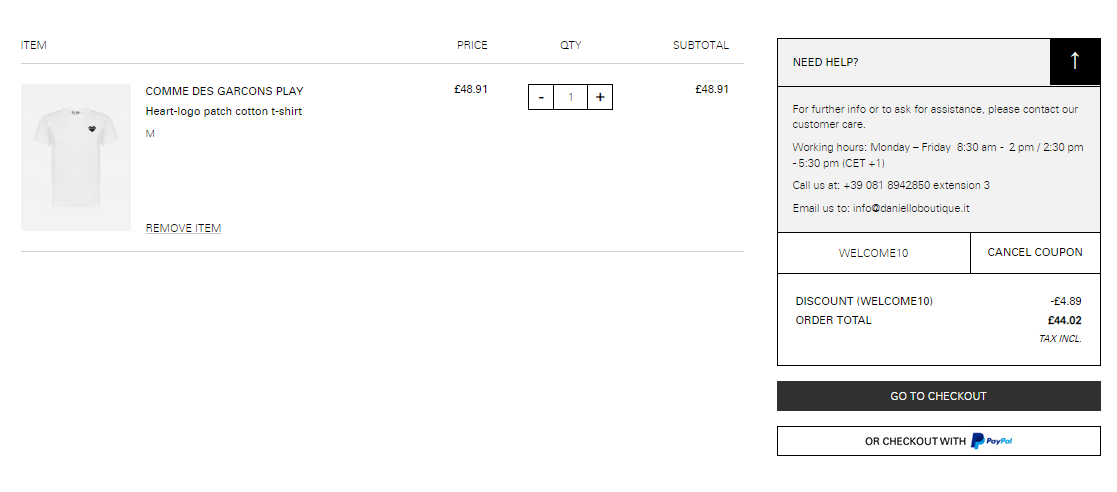Collapse the Need Help? panel header

pos(913,62)
